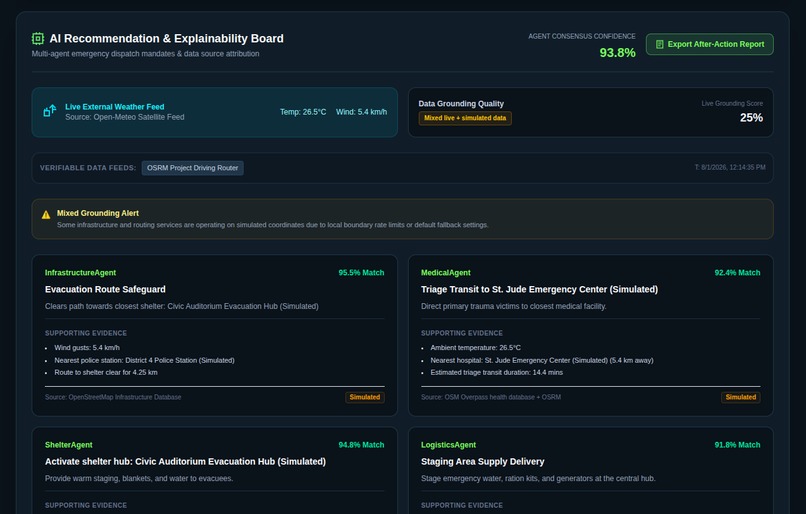Click the 94.8% Match score
This screenshot has height=514, width=806.
click(x=361, y=445)
